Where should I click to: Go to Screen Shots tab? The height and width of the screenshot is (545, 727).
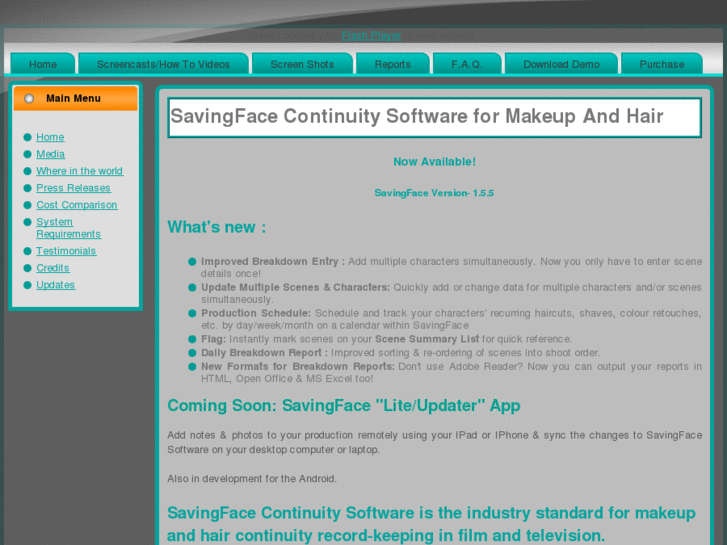302,64
